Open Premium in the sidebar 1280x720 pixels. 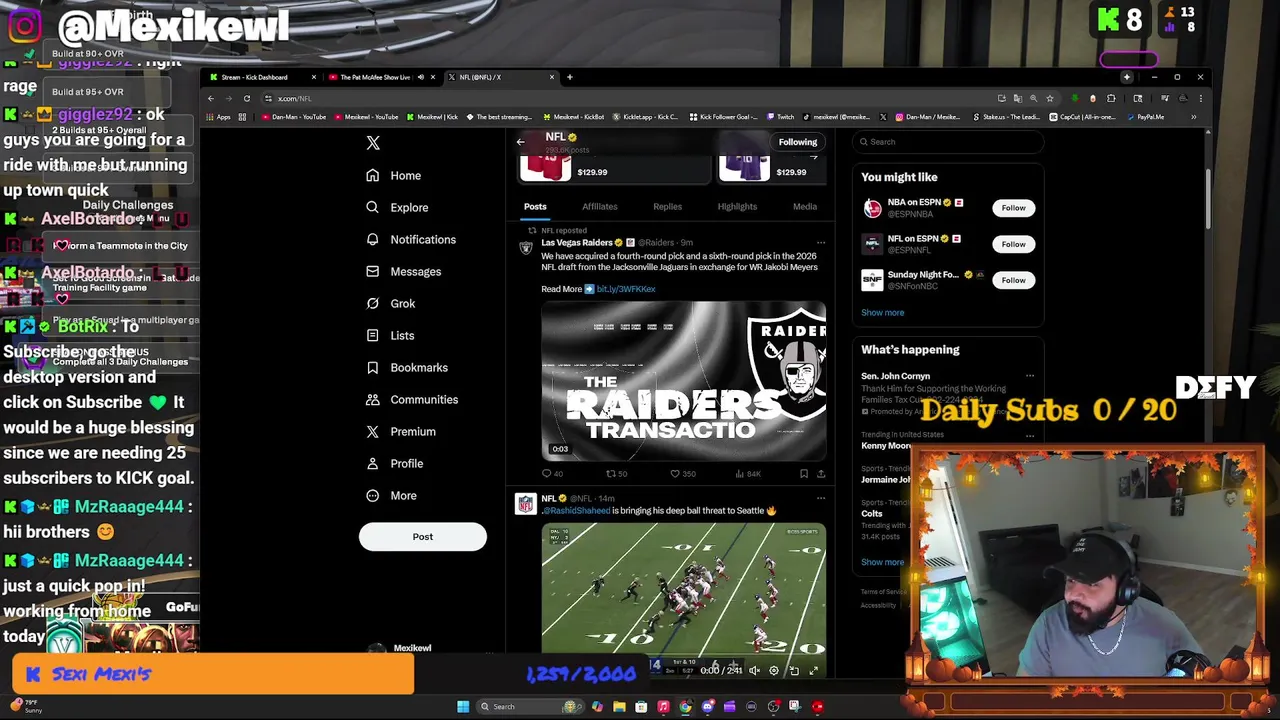[401, 431]
